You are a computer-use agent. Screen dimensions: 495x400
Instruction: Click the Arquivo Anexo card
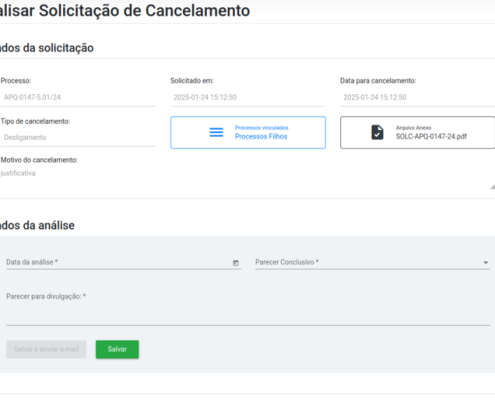click(x=418, y=132)
